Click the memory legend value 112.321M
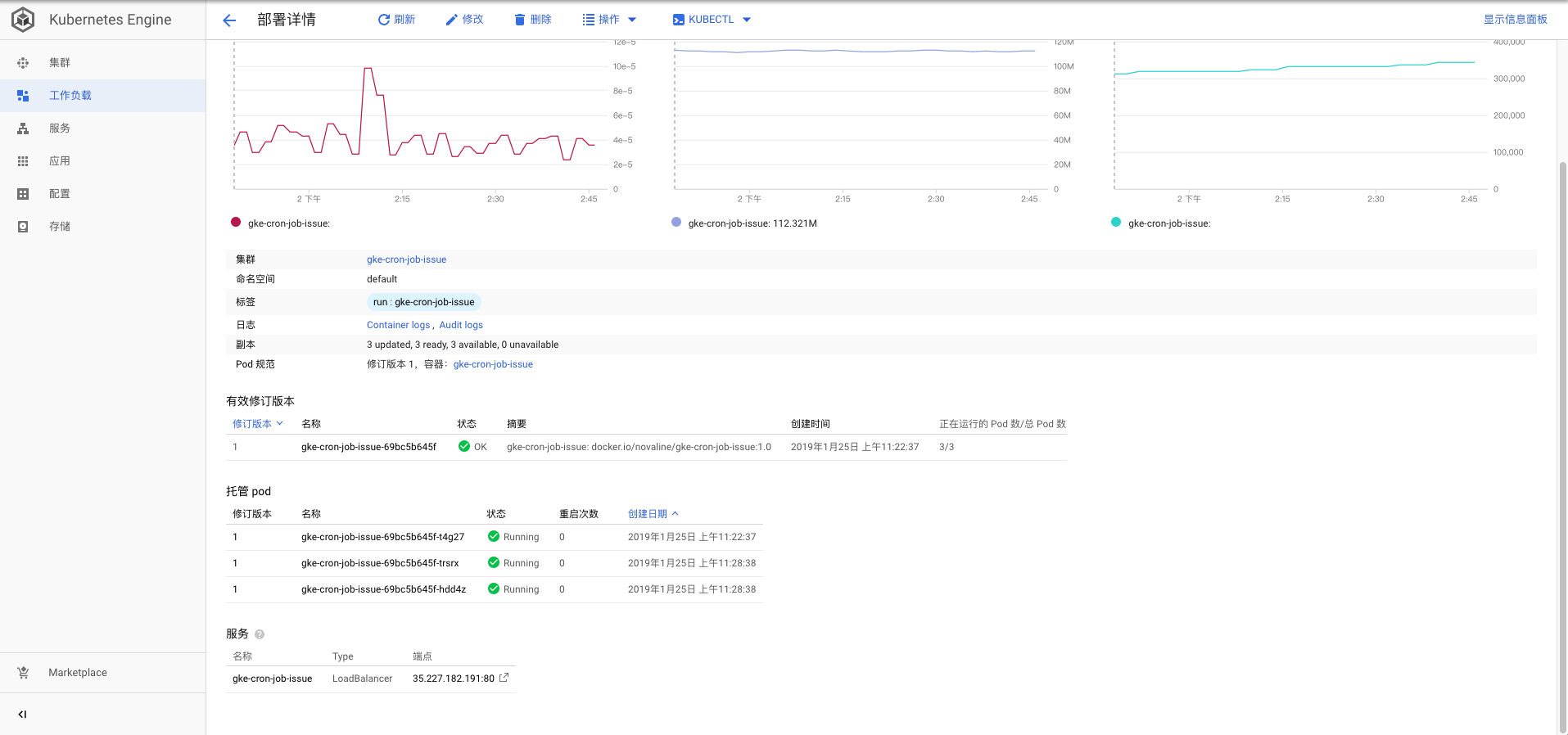 (x=795, y=223)
